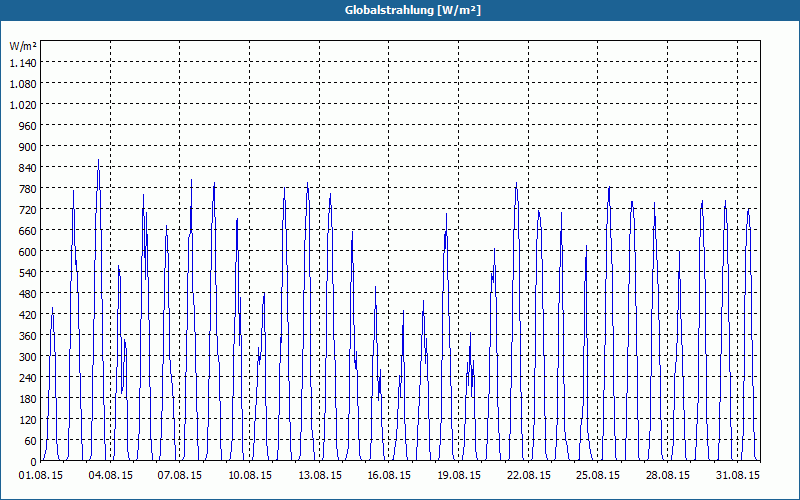Click the 780 y-axis value

point(28,189)
